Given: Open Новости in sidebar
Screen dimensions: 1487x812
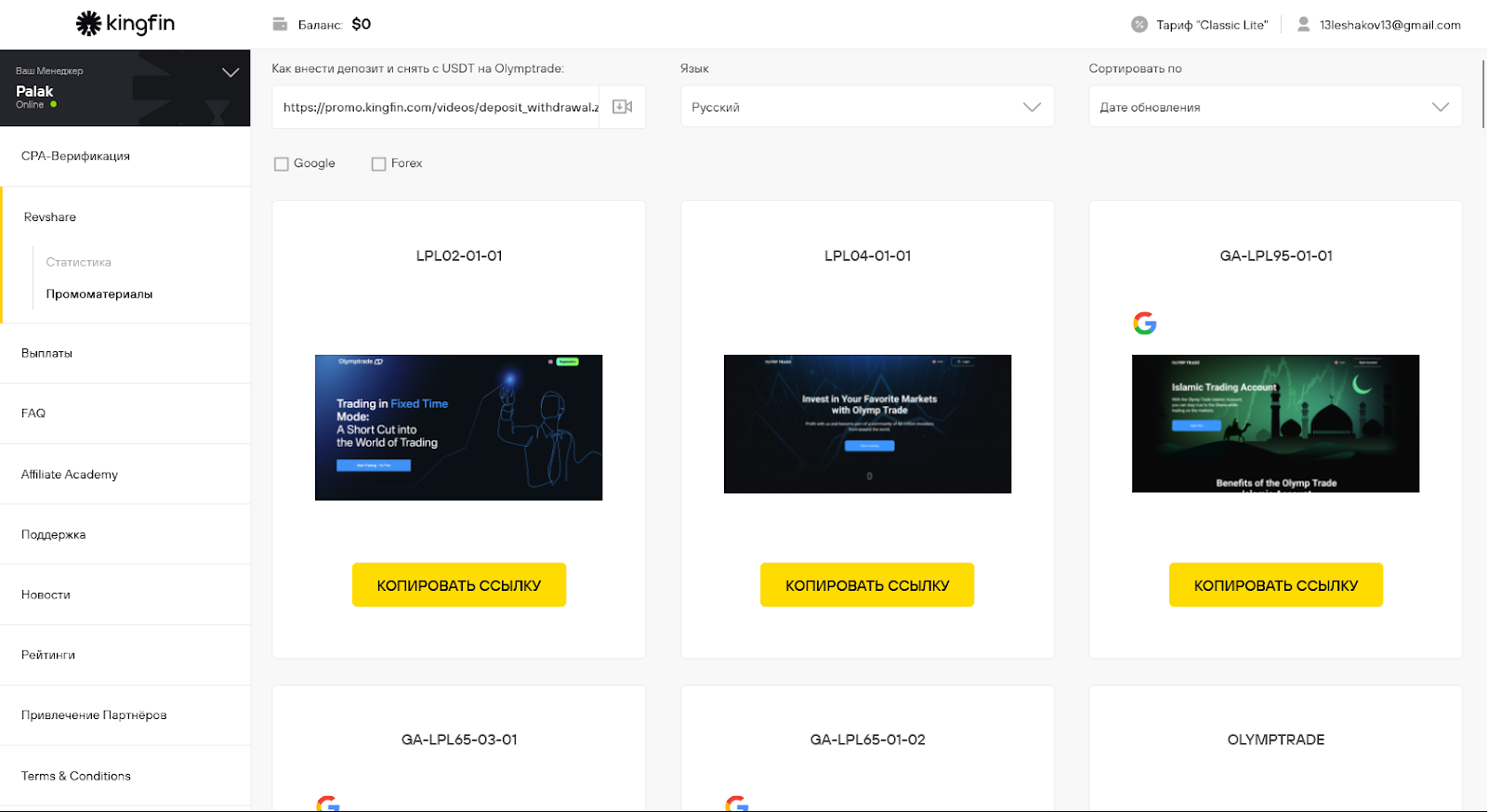Looking at the screenshot, I should point(125,595).
